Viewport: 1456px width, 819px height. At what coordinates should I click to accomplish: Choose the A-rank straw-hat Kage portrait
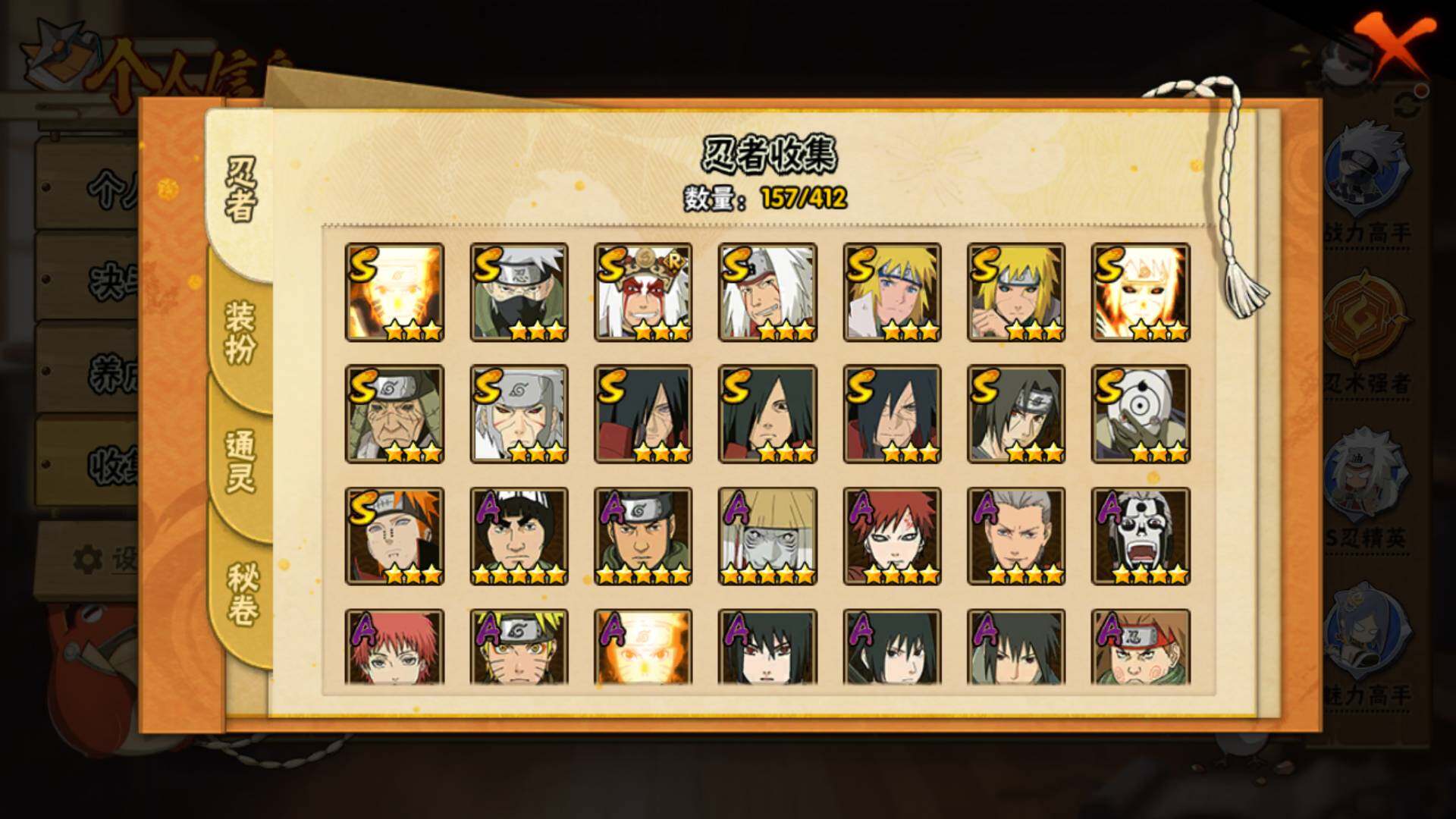[x=767, y=536]
